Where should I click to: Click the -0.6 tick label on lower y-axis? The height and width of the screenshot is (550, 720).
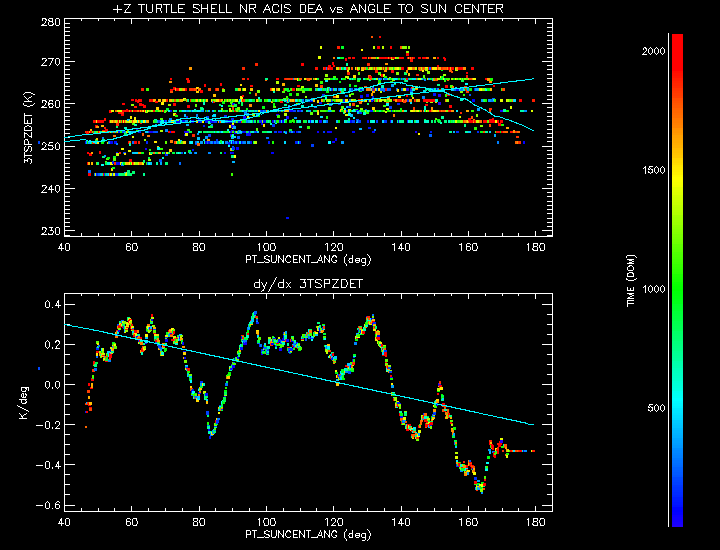47,505
